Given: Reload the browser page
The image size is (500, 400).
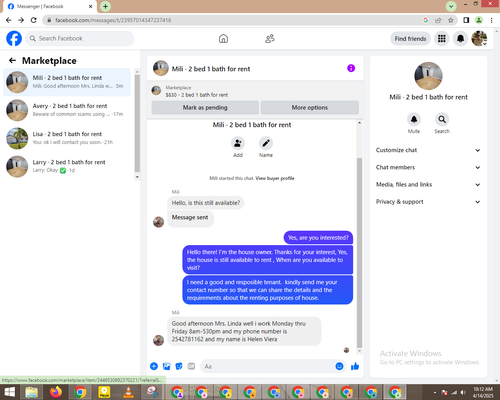Looking at the screenshot, I should click(x=34, y=20).
